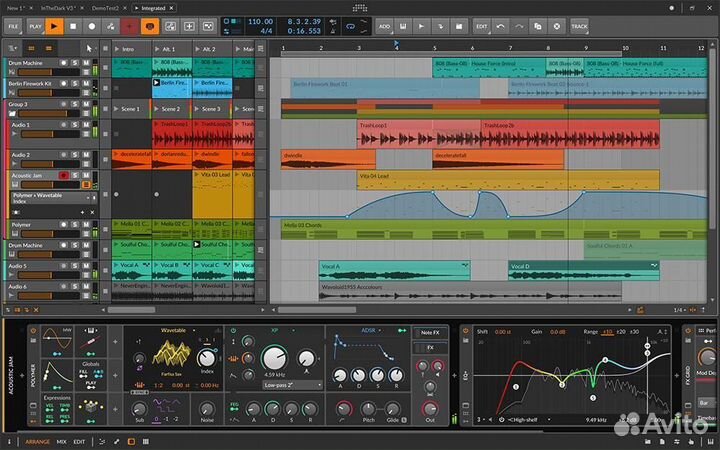The image size is (720, 450).
Task: Switch to the EDIT view in footer
Action: pyautogui.click(x=79, y=441)
